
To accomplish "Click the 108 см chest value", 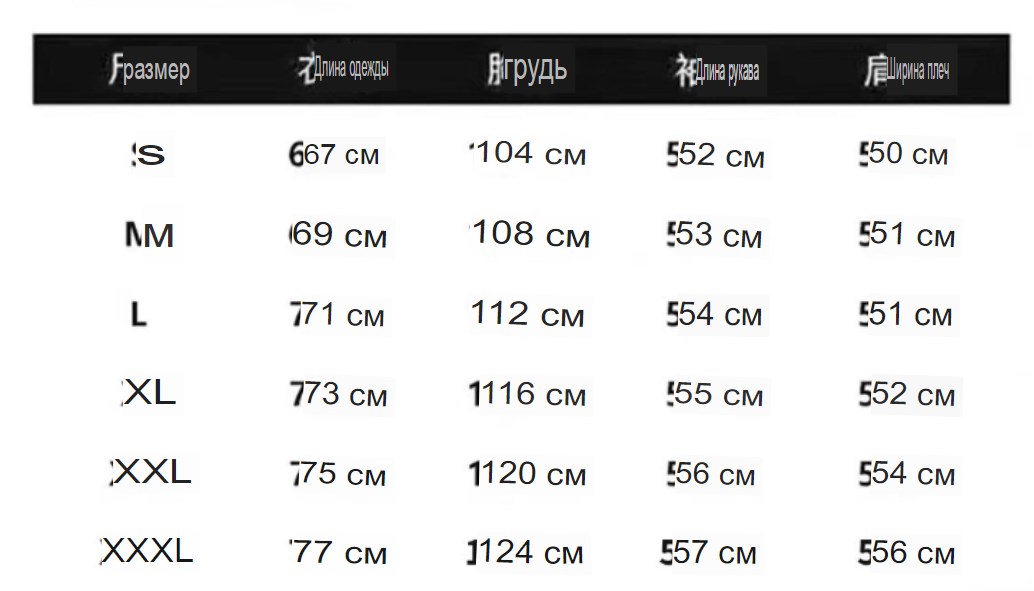I will (530, 235).
